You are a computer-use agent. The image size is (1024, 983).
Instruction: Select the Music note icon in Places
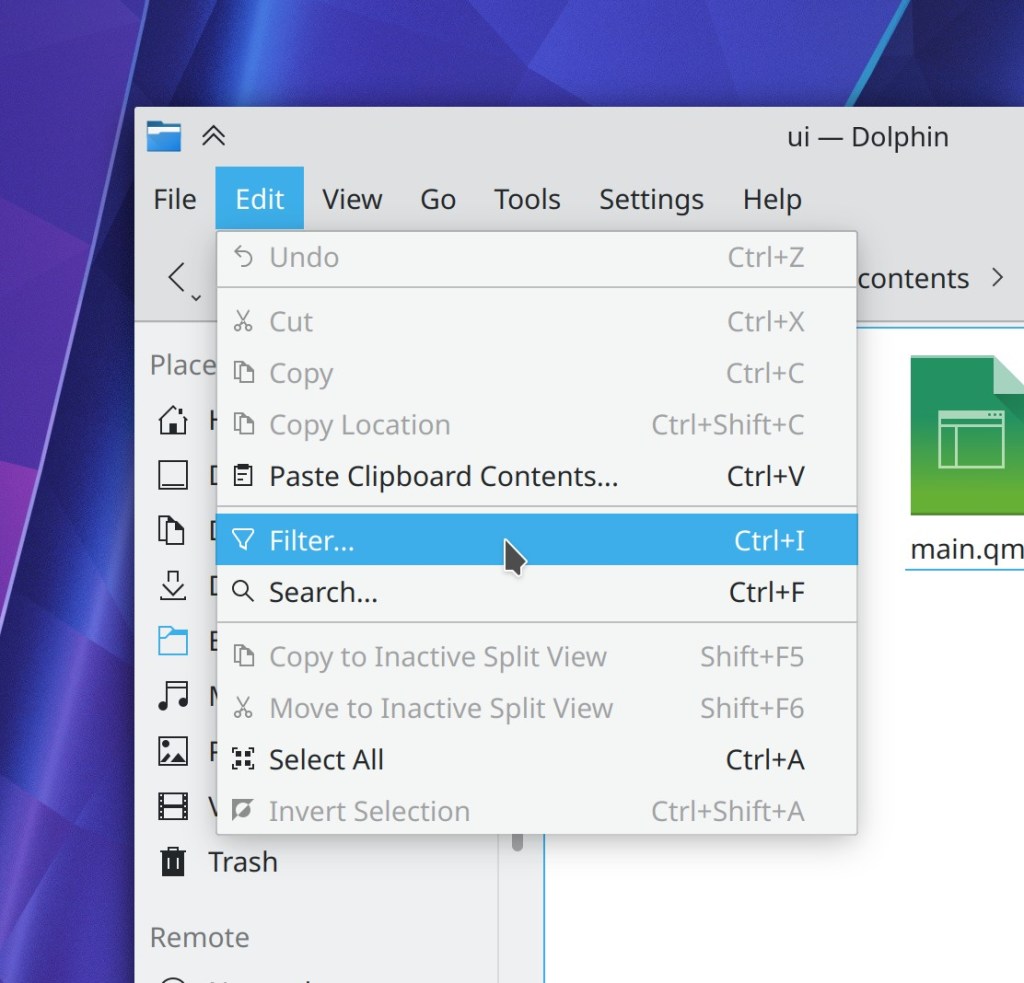(173, 695)
